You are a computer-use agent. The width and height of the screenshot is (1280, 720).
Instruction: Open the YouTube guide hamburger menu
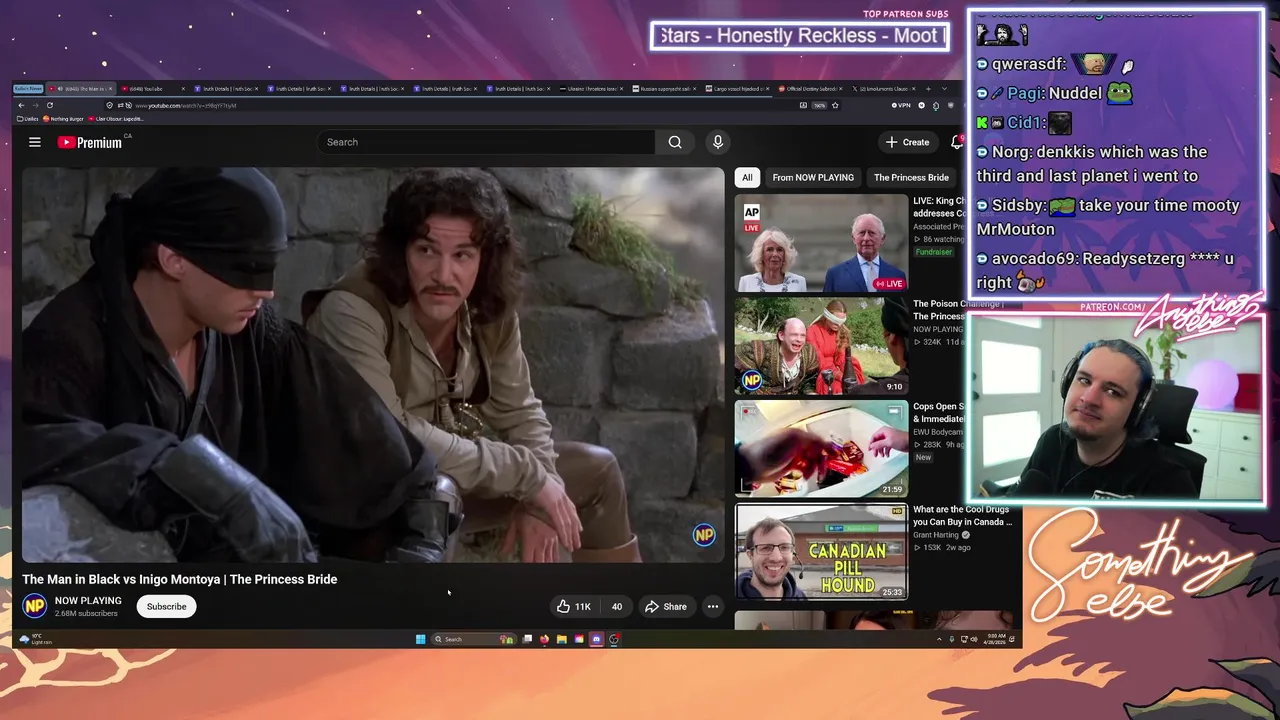click(x=34, y=142)
